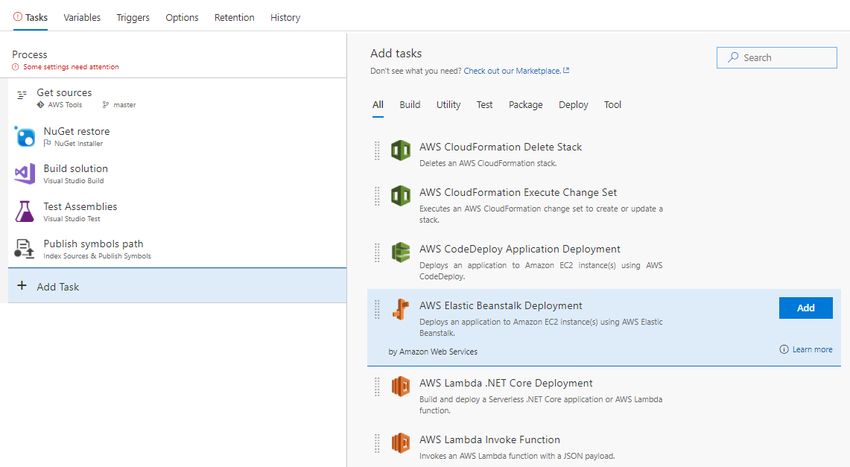
Task: Filter tasks by Utility category
Action: (x=448, y=105)
